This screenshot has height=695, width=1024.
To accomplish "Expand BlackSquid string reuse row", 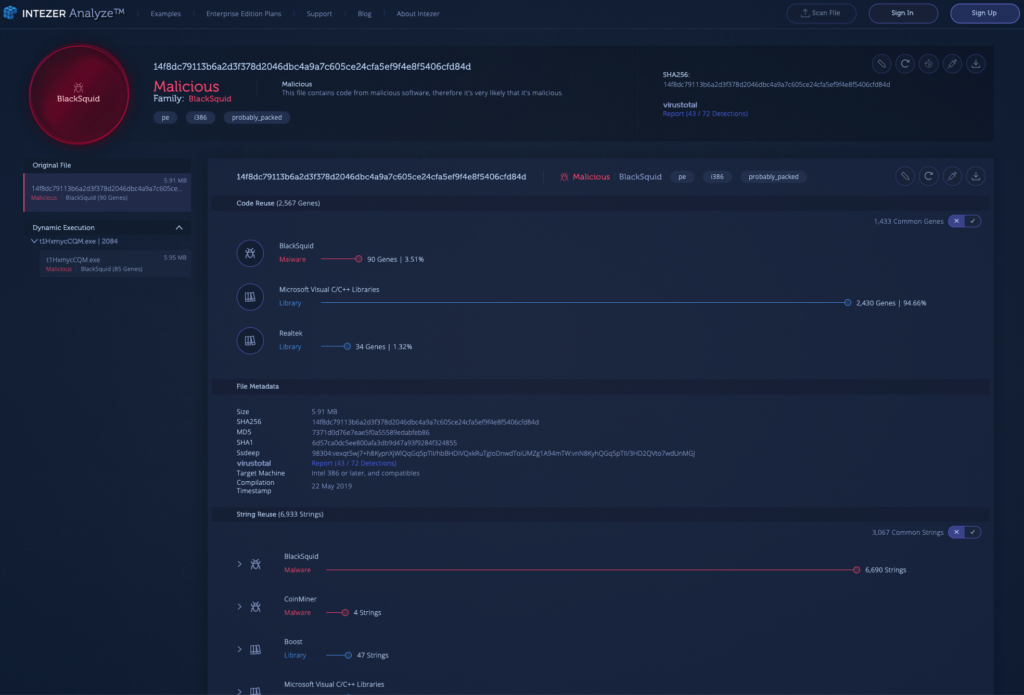I will [x=239, y=564].
